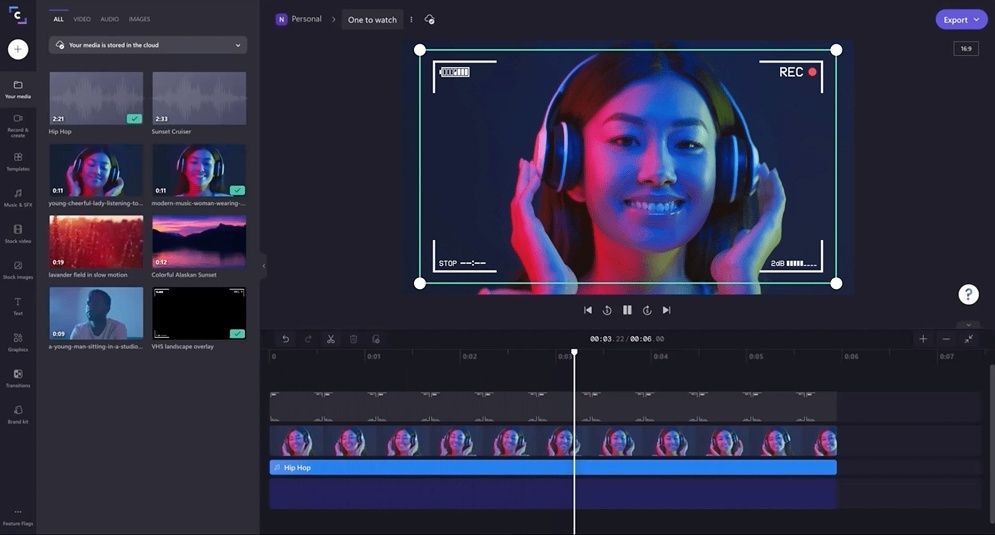Screen dimensions: 995x535
Task: Select the Text tool in sidebar
Action: 18,306
